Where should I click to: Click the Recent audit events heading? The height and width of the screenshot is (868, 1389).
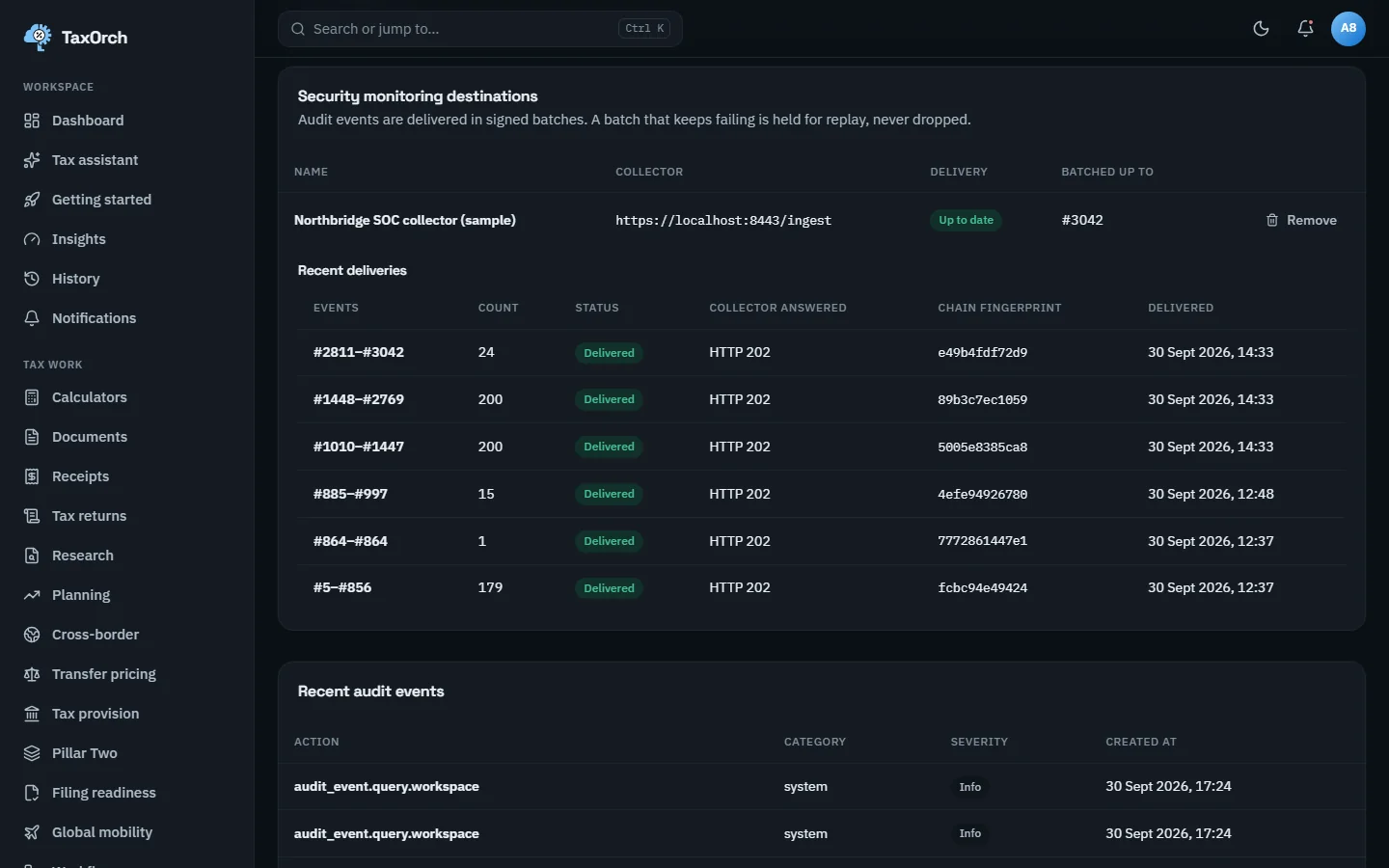click(x=370, y=692)
